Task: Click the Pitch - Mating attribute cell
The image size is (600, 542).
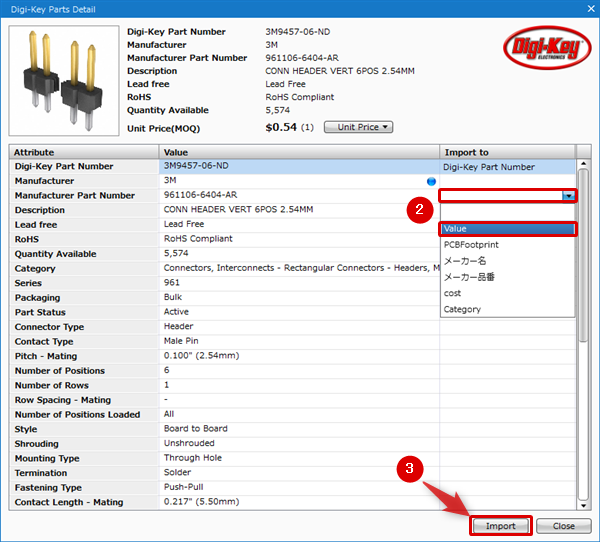Action: point(84,356)
